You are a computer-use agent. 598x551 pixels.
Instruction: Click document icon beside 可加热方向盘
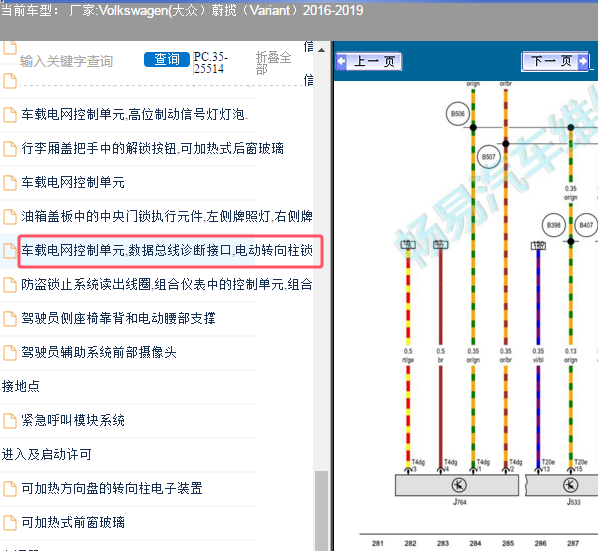tap(10, 488)
